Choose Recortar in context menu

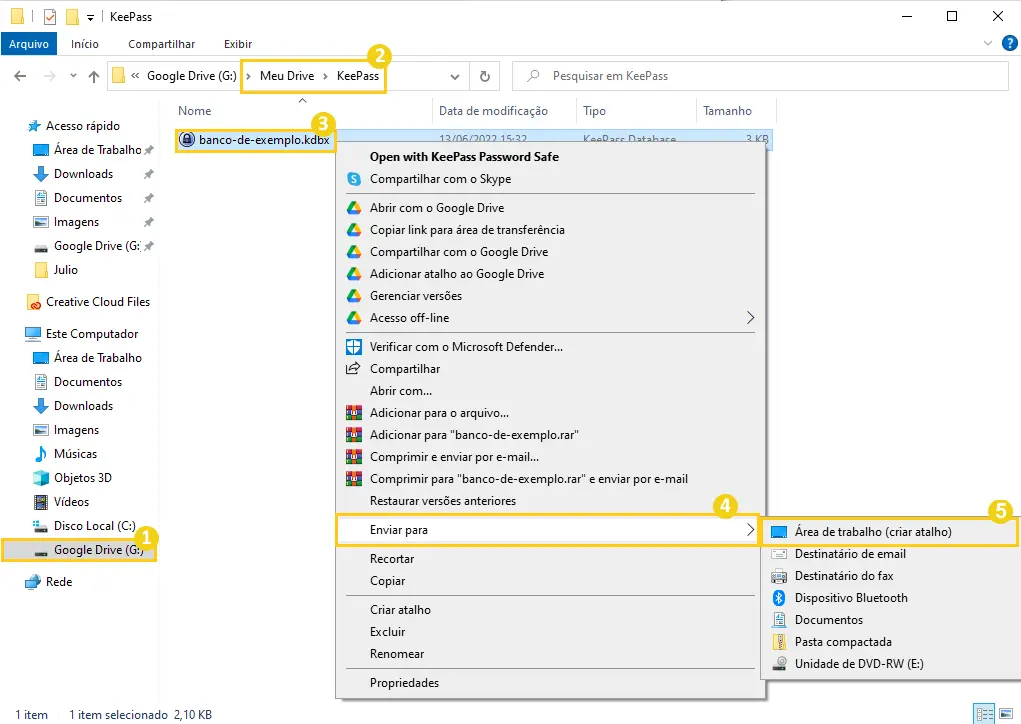point(392,559)
